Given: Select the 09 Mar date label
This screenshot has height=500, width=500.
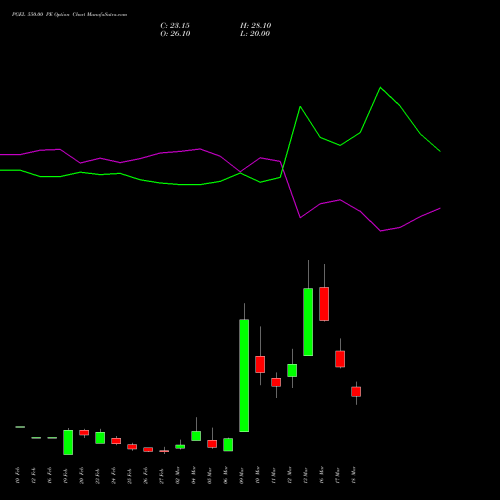Looking at the screenshot, I should tap(242, 475).
